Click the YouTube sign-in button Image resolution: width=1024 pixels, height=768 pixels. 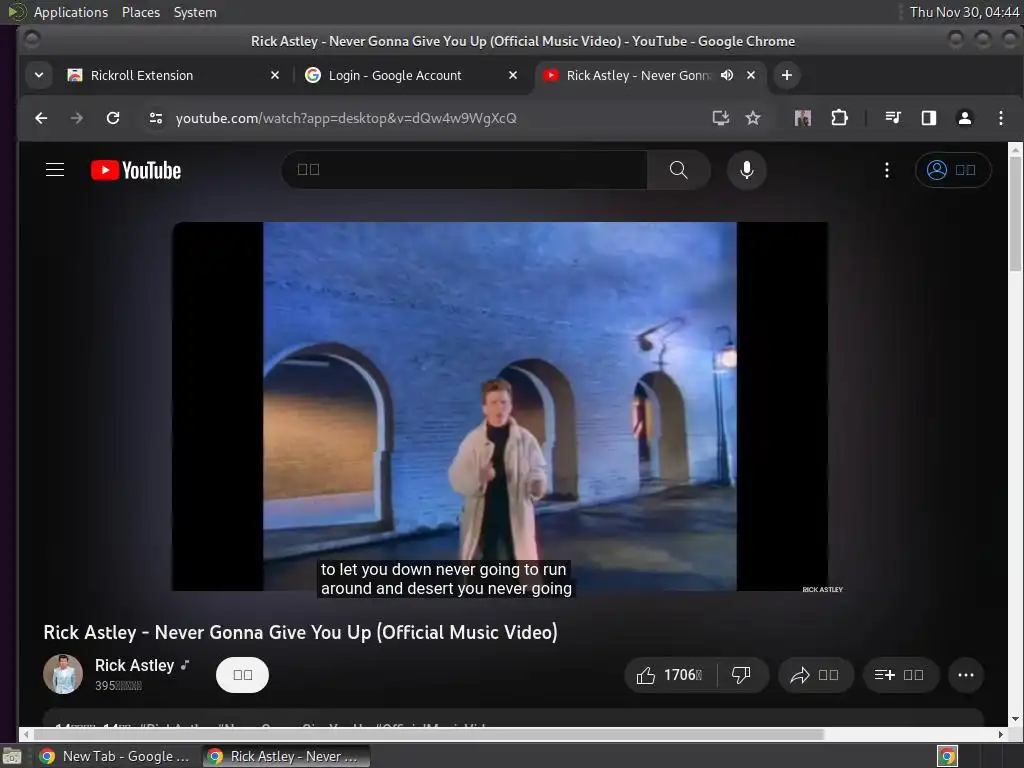coord(953,170)
